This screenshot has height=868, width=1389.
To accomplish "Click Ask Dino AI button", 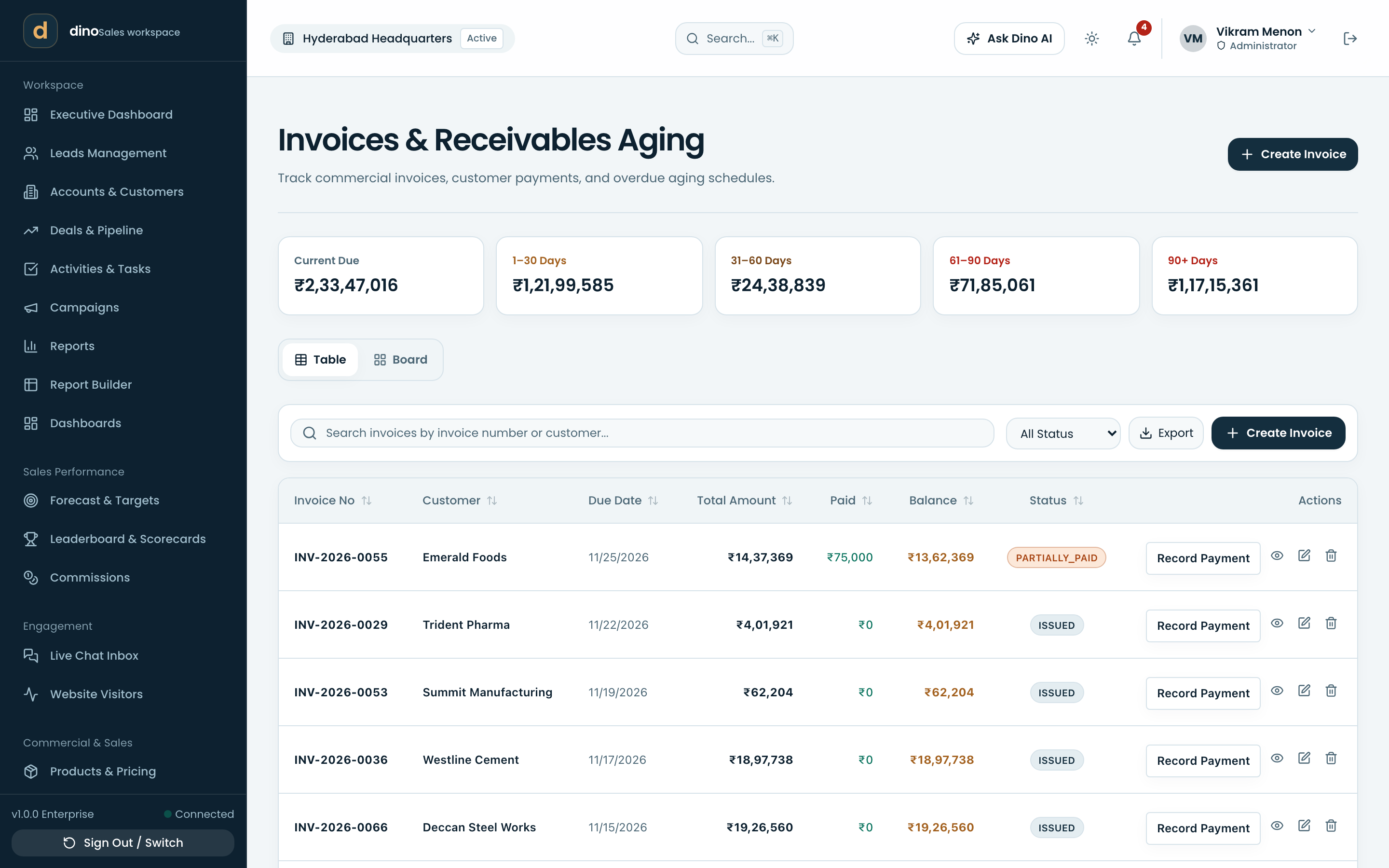I will pos(1009,39).
